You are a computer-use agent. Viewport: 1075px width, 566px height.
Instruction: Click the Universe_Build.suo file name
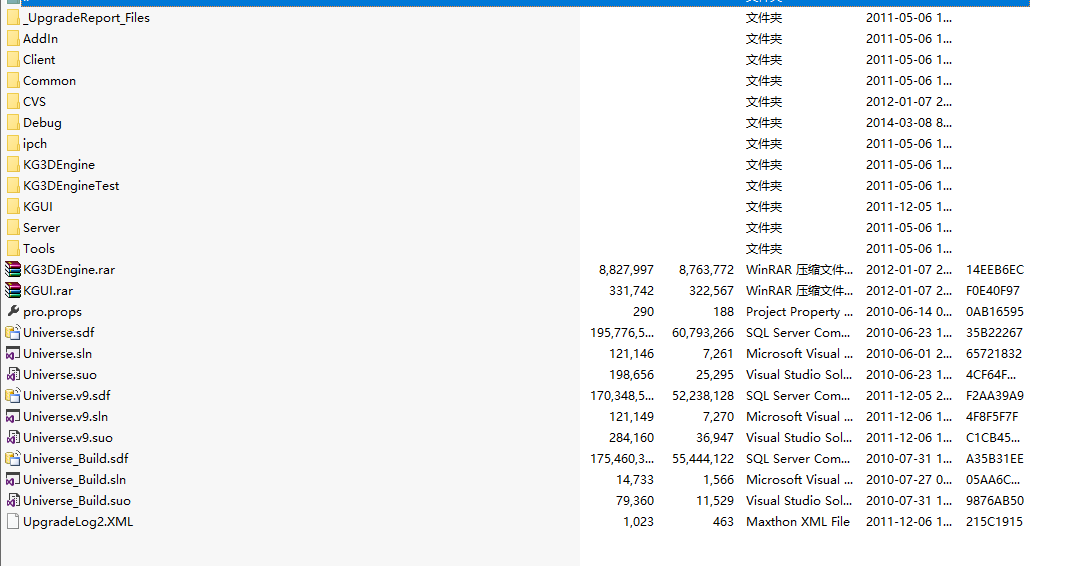click(77, 501)
